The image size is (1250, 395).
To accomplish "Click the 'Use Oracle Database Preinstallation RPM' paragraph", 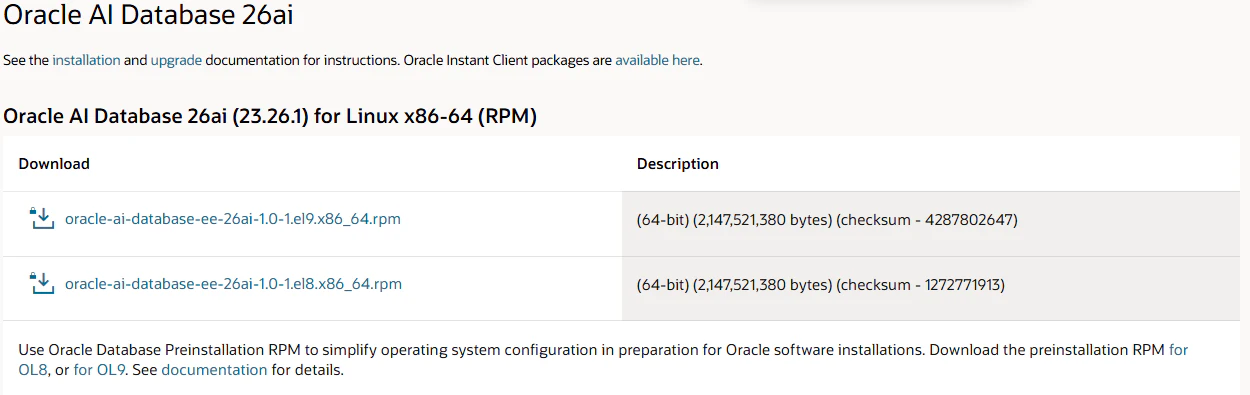I will pos(604,360).
